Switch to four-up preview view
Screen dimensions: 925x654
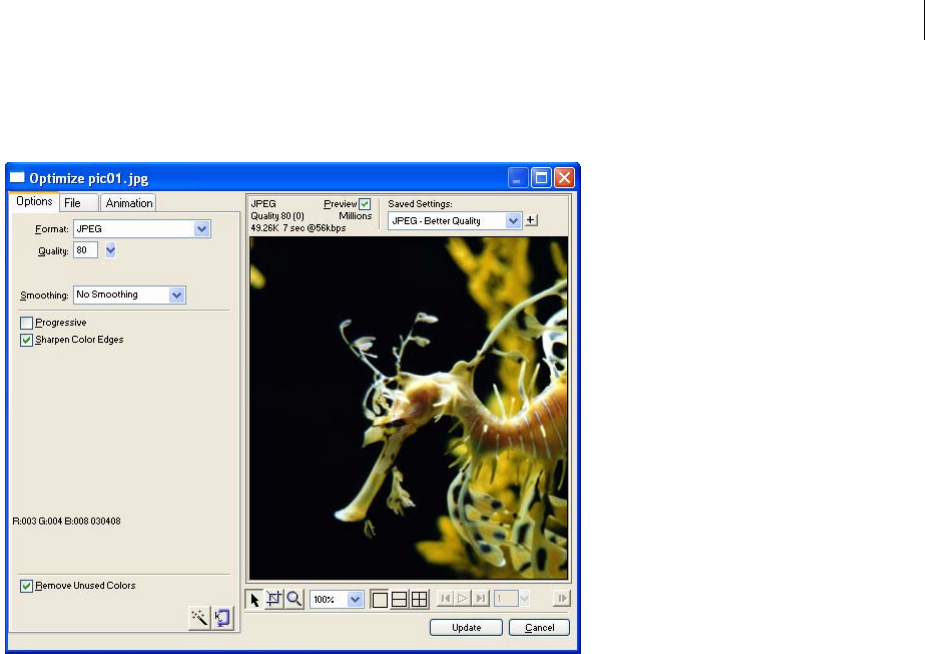click(x=419, y=600)
